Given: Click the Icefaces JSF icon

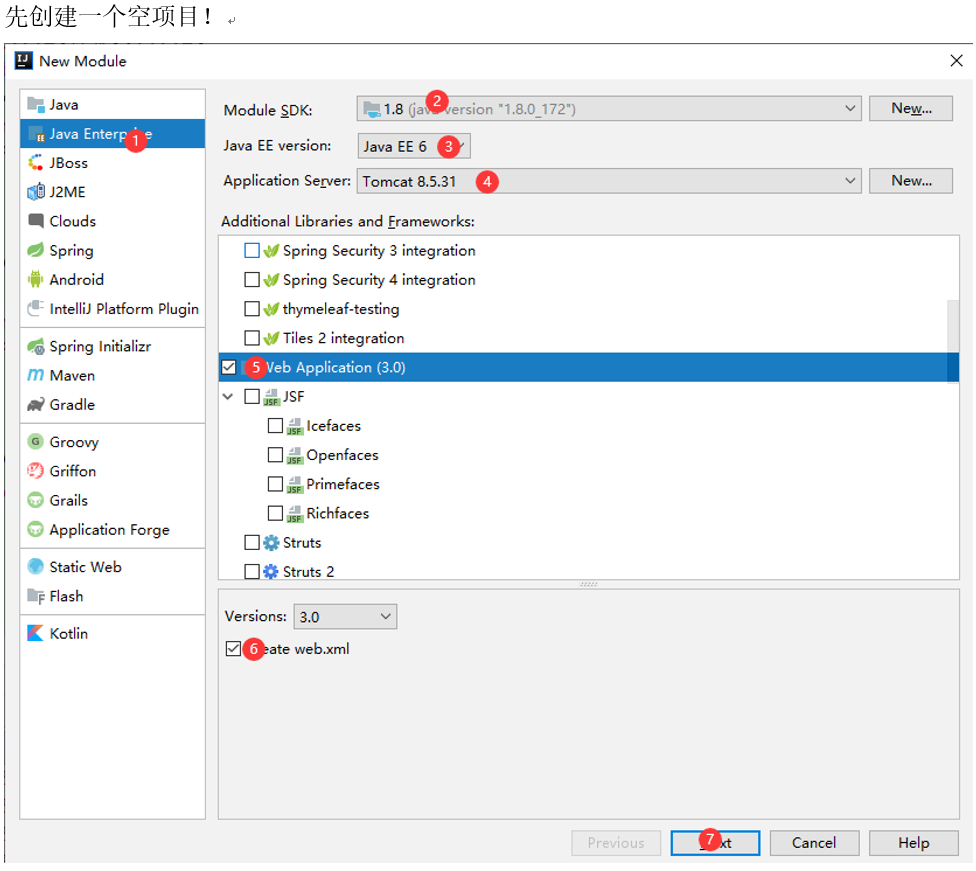Looking at the screenshot, I should [294, 426].
